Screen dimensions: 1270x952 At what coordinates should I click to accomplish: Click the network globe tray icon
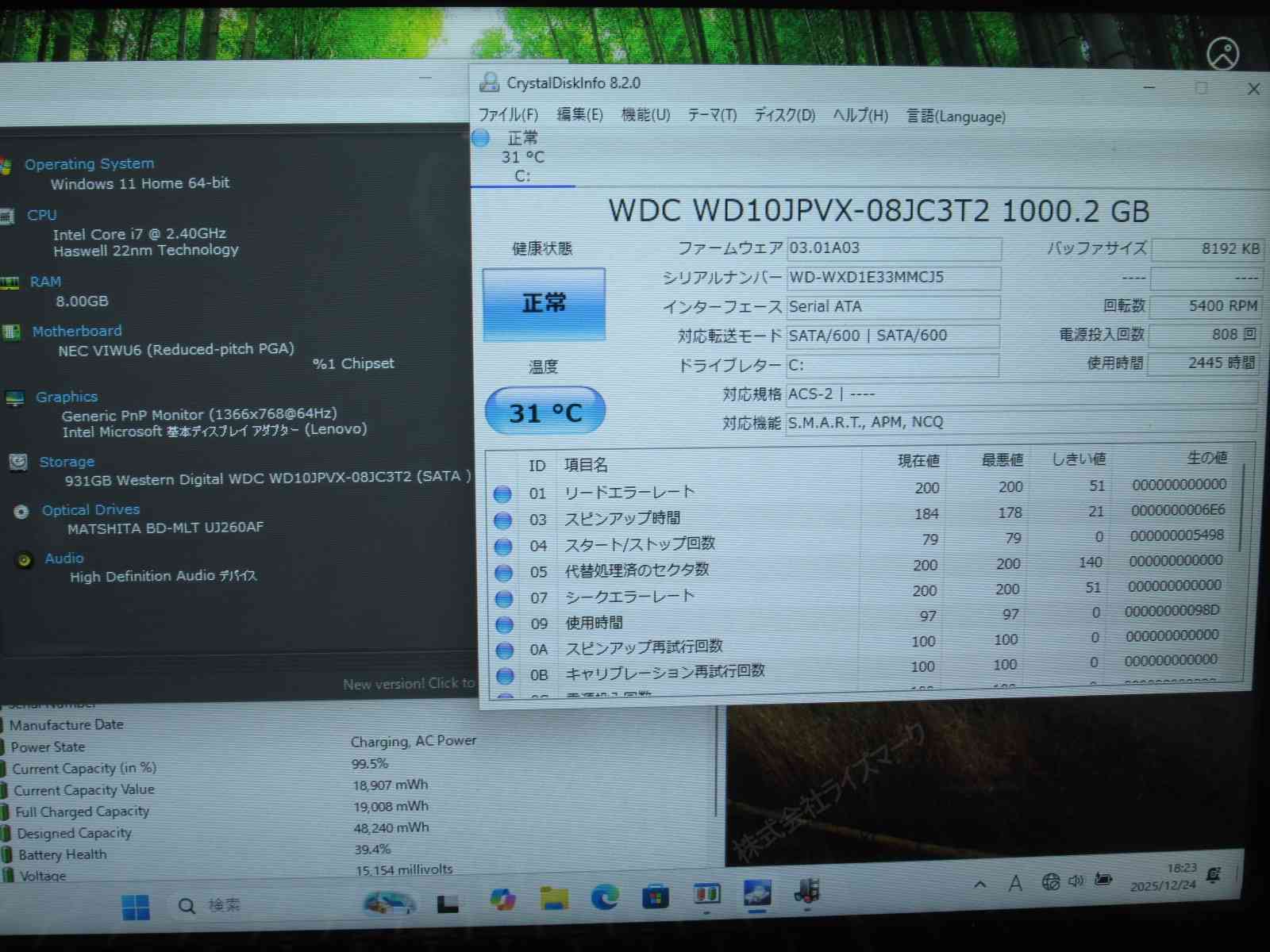[x=1050, y=882]
